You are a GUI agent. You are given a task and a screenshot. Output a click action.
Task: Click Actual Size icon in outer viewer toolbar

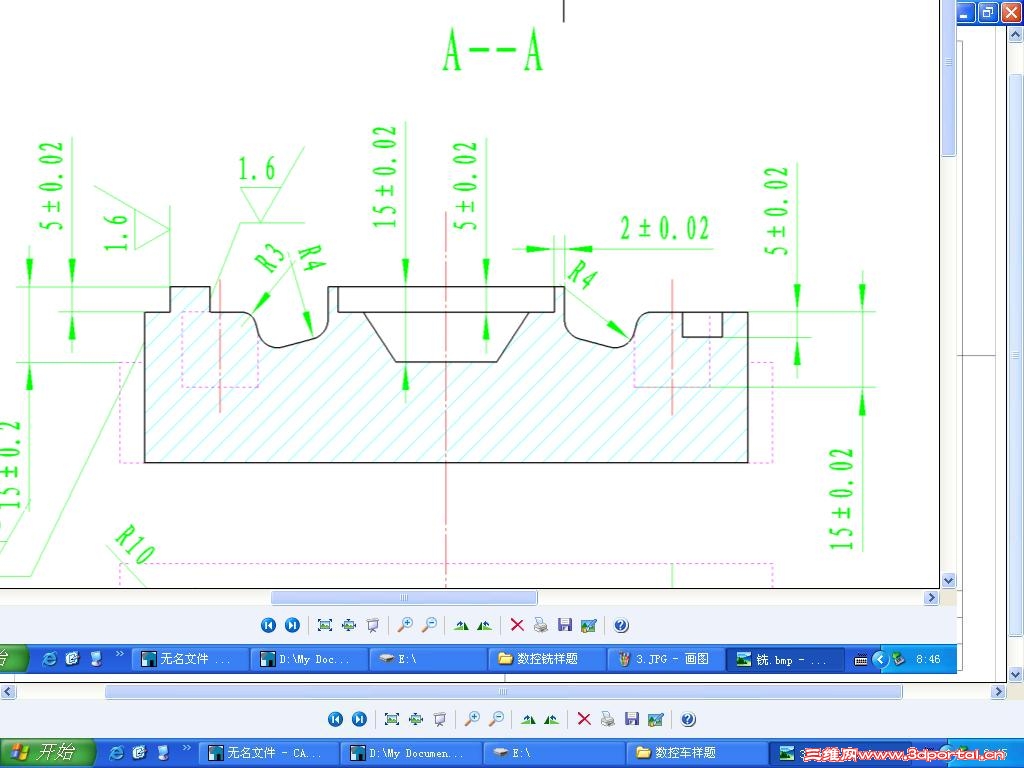[x=416, y=719]
